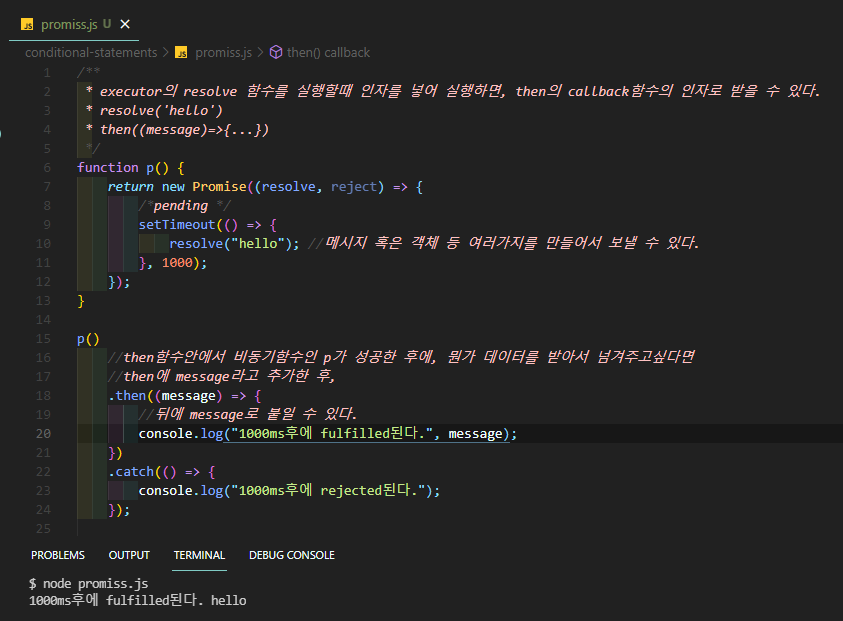Click '.then((message) => {' line
Screen dimensions: 843x621
point(184,396)
